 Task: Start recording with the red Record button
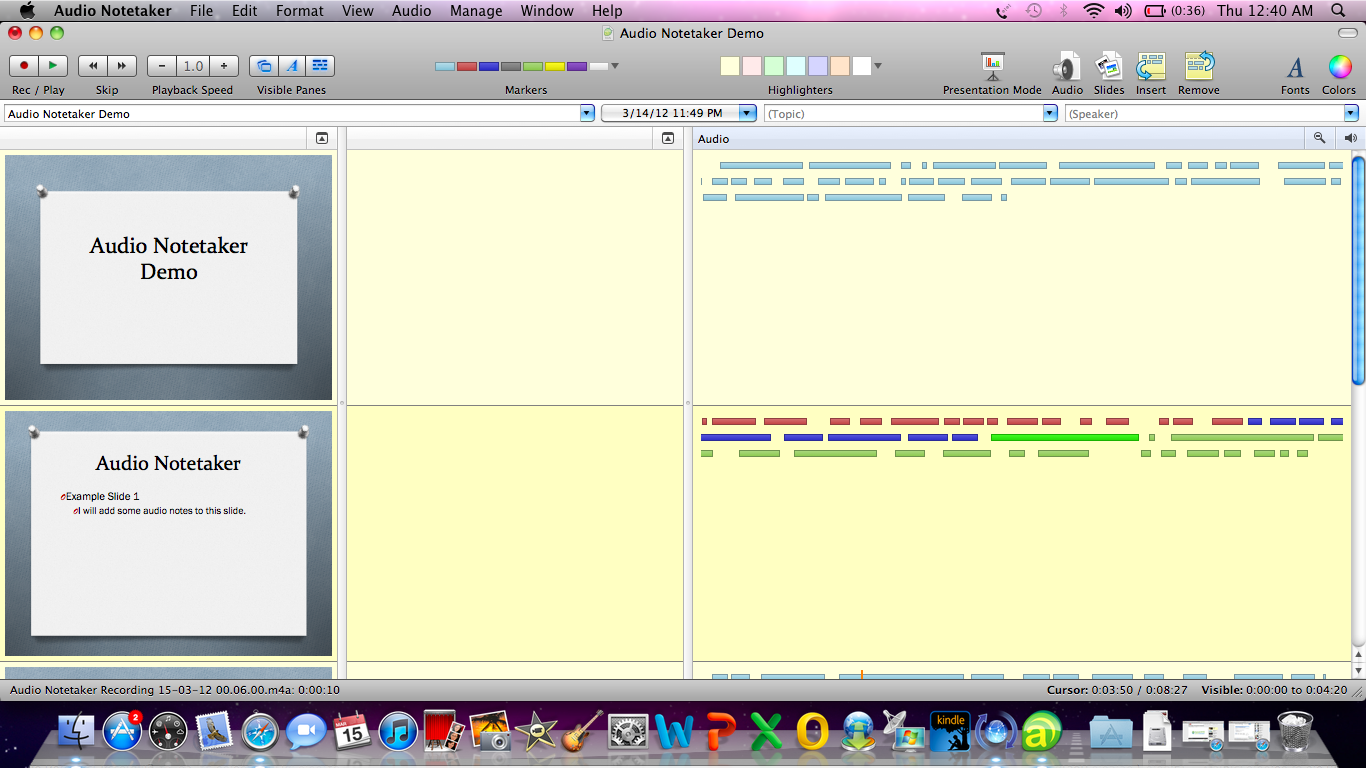(24, 66)
